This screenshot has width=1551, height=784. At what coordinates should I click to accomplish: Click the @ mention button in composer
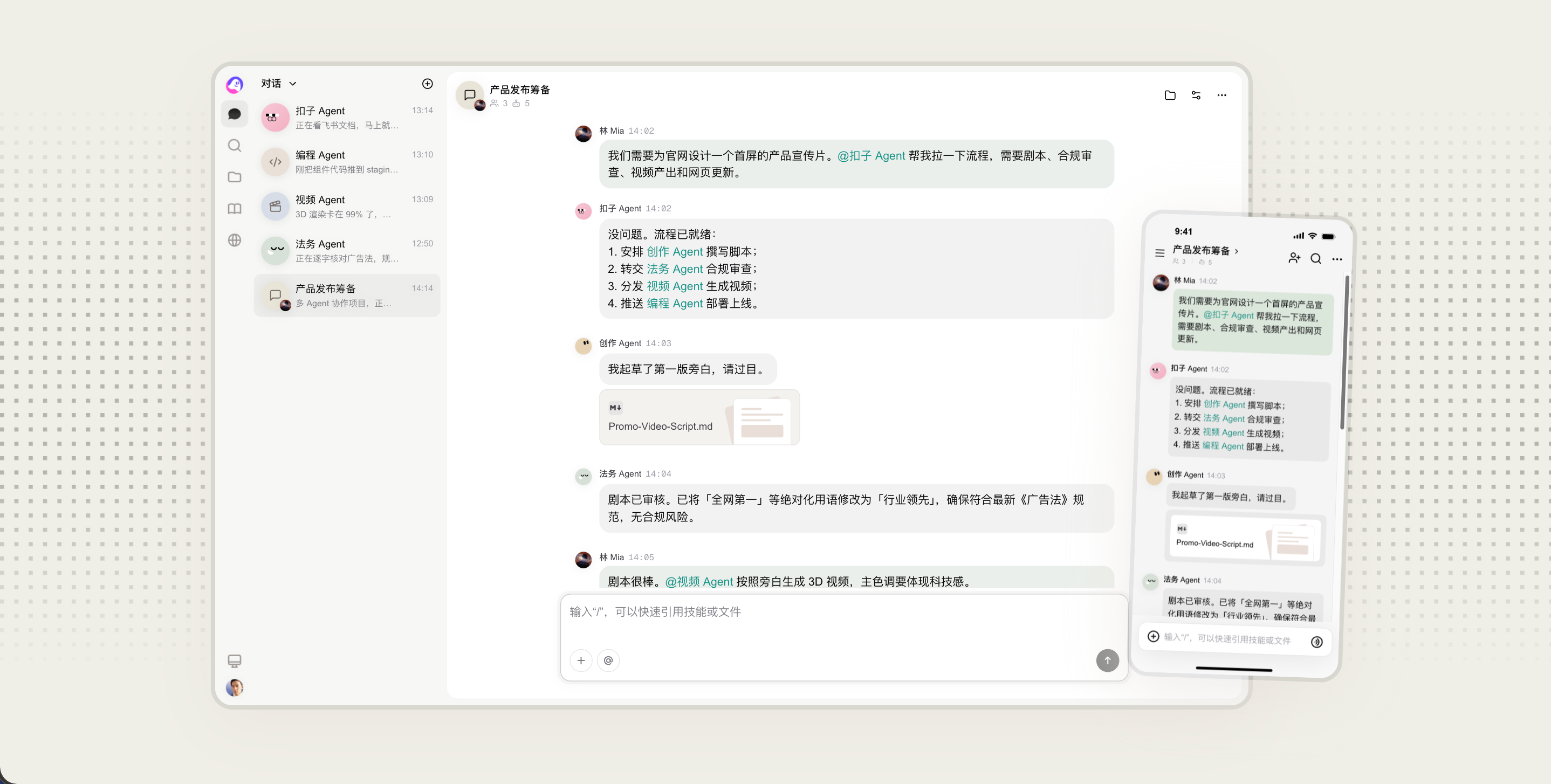click(608, 661)
